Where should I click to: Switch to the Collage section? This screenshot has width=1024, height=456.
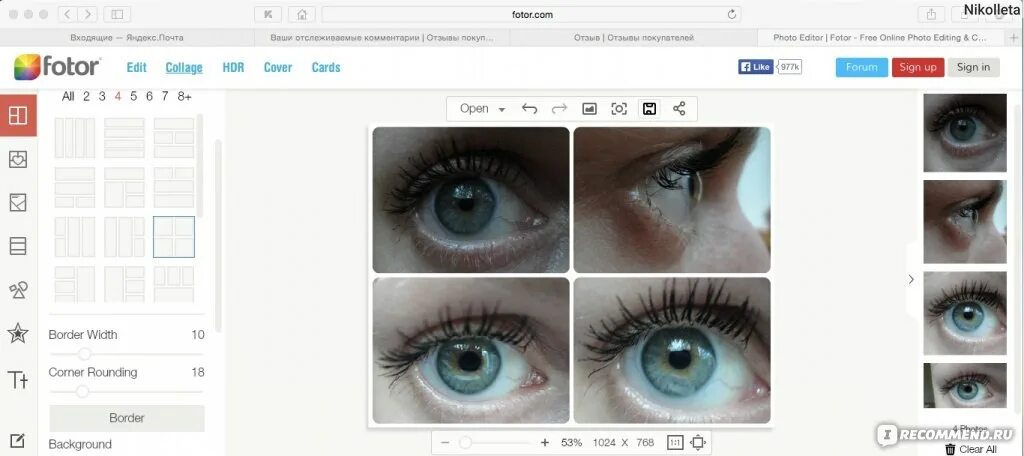tap(184, 68)
